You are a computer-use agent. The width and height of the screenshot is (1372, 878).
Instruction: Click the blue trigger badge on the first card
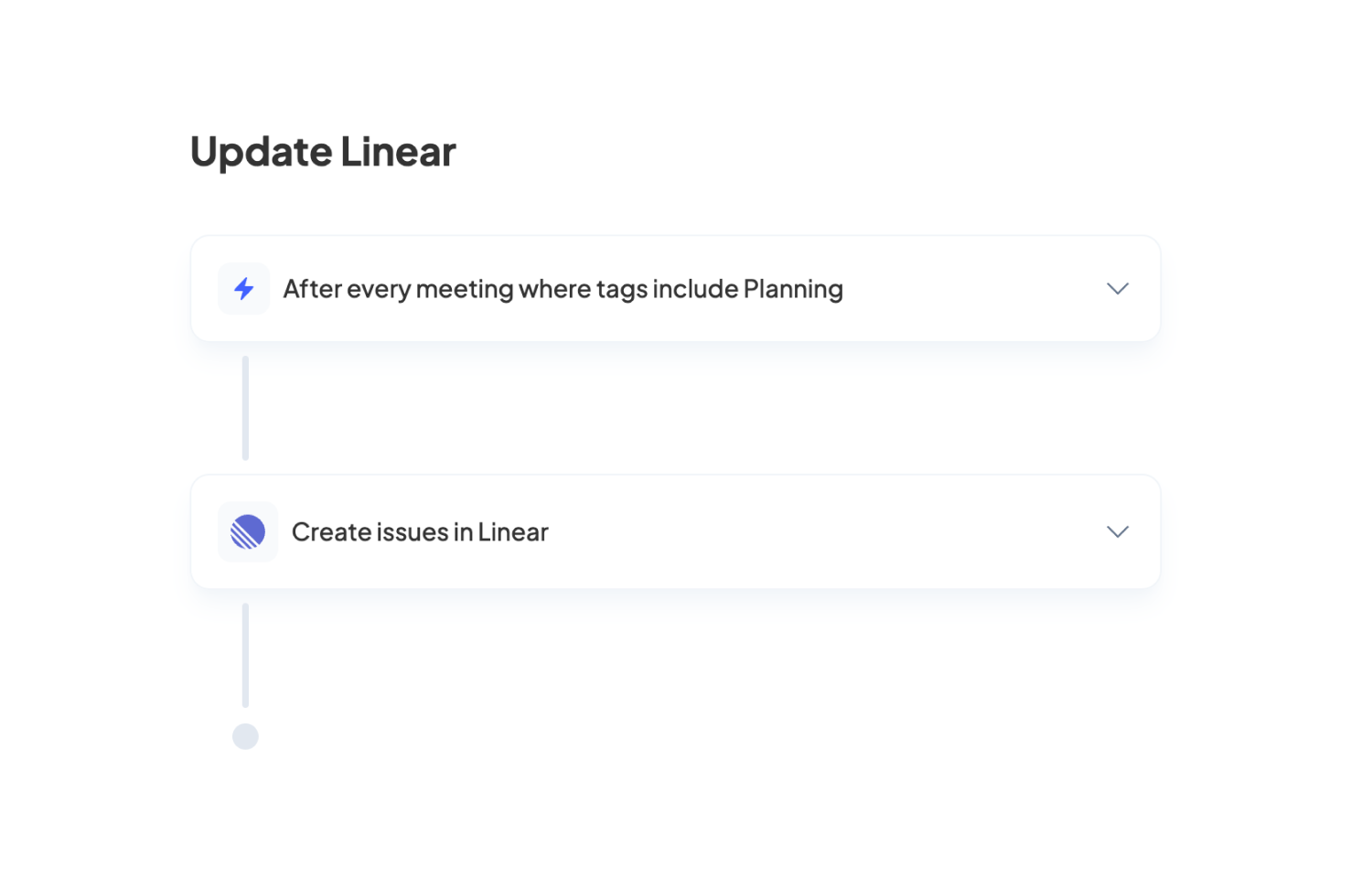pos(243,288)
